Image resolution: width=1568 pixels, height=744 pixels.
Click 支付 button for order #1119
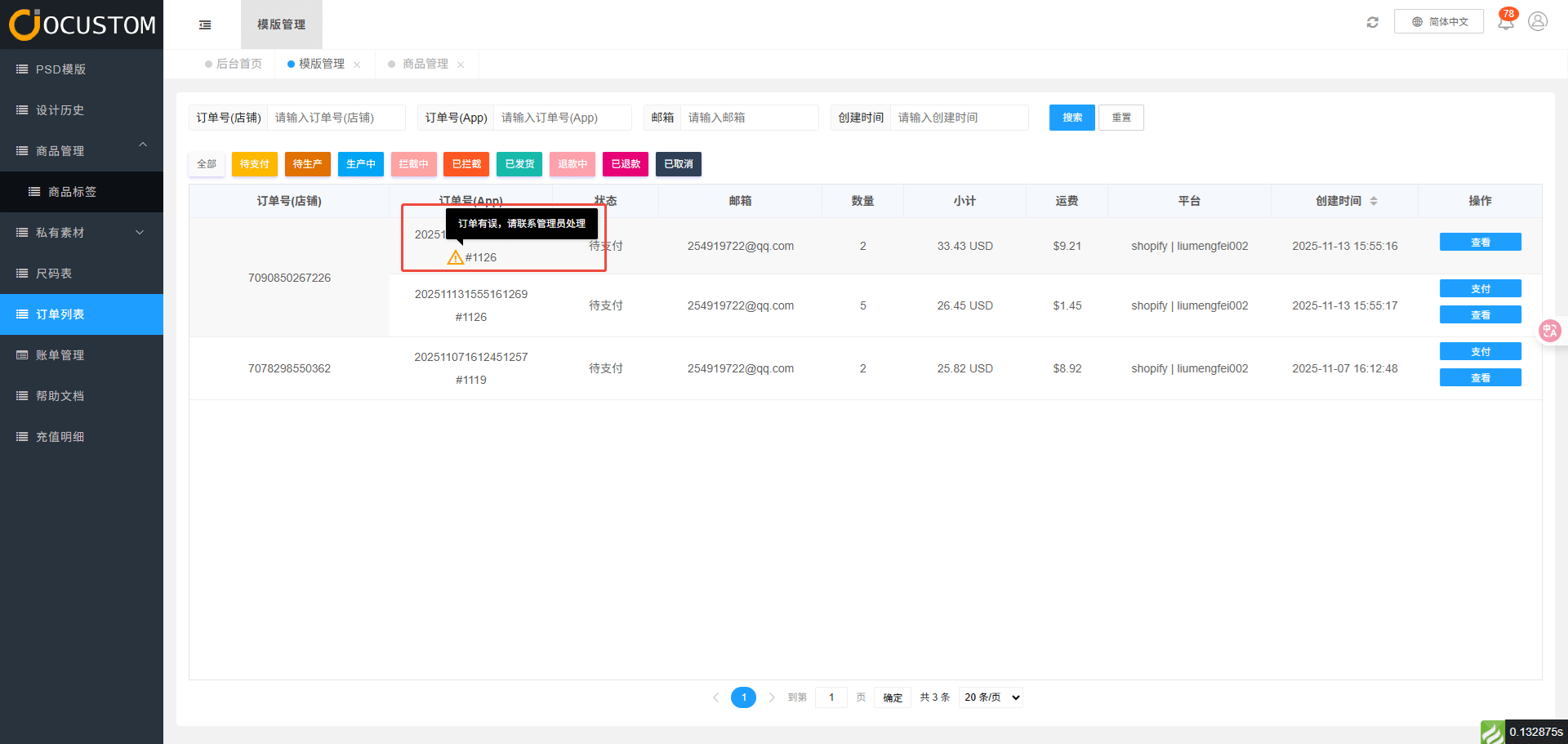[1480, 352]
